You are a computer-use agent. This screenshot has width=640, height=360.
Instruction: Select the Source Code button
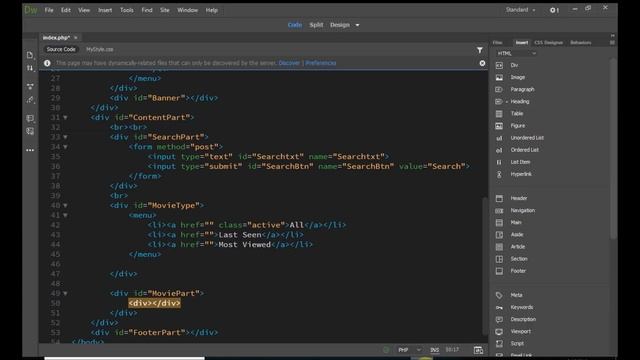[61, 49]
